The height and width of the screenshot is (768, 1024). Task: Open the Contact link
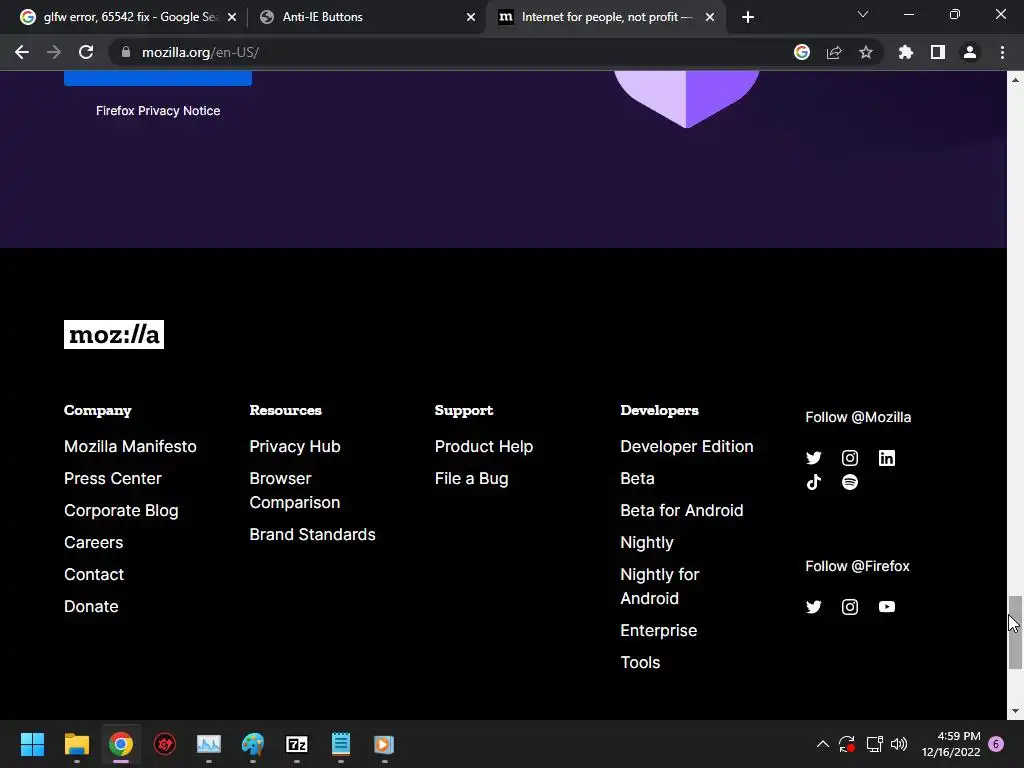pyautogui.click(x=94, y=574)
